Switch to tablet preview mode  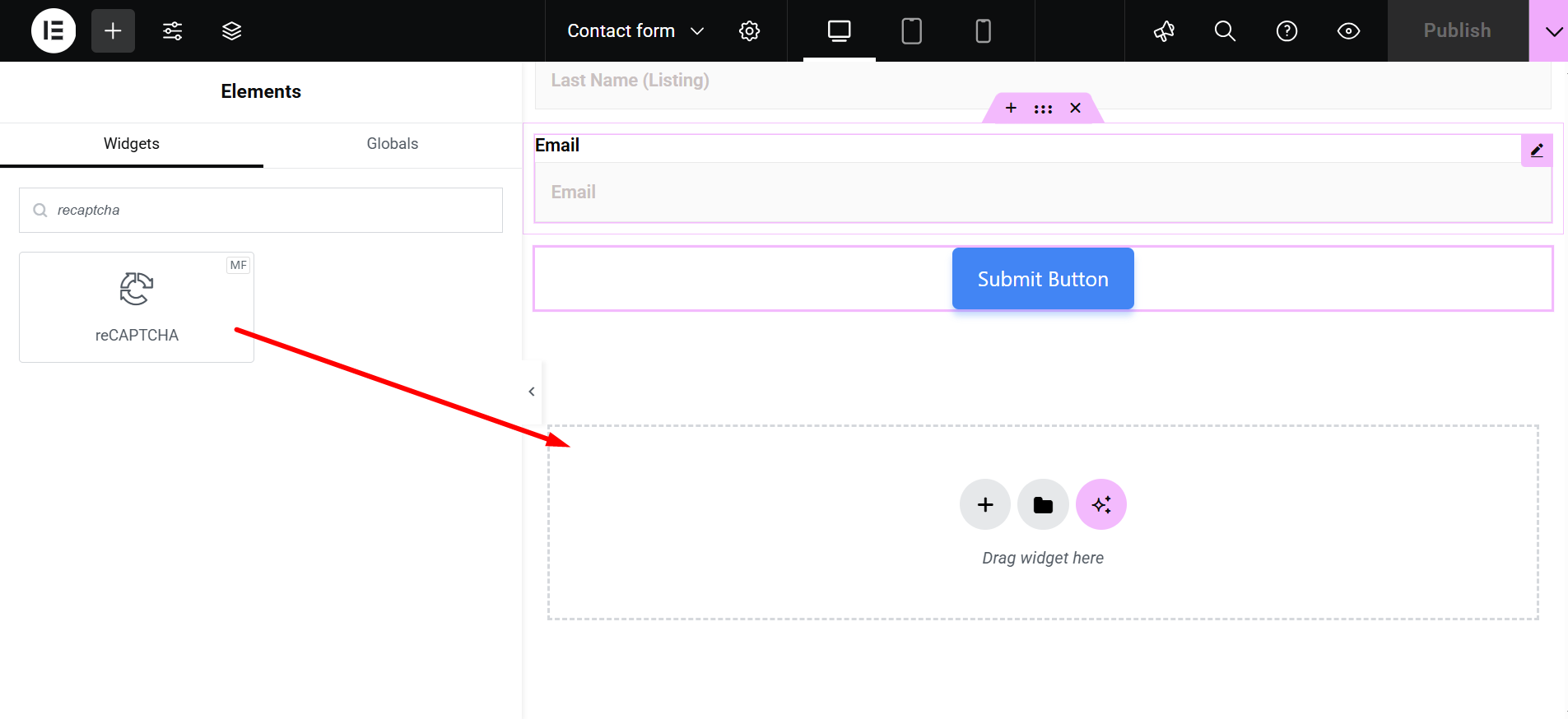(x=911, y=30)
